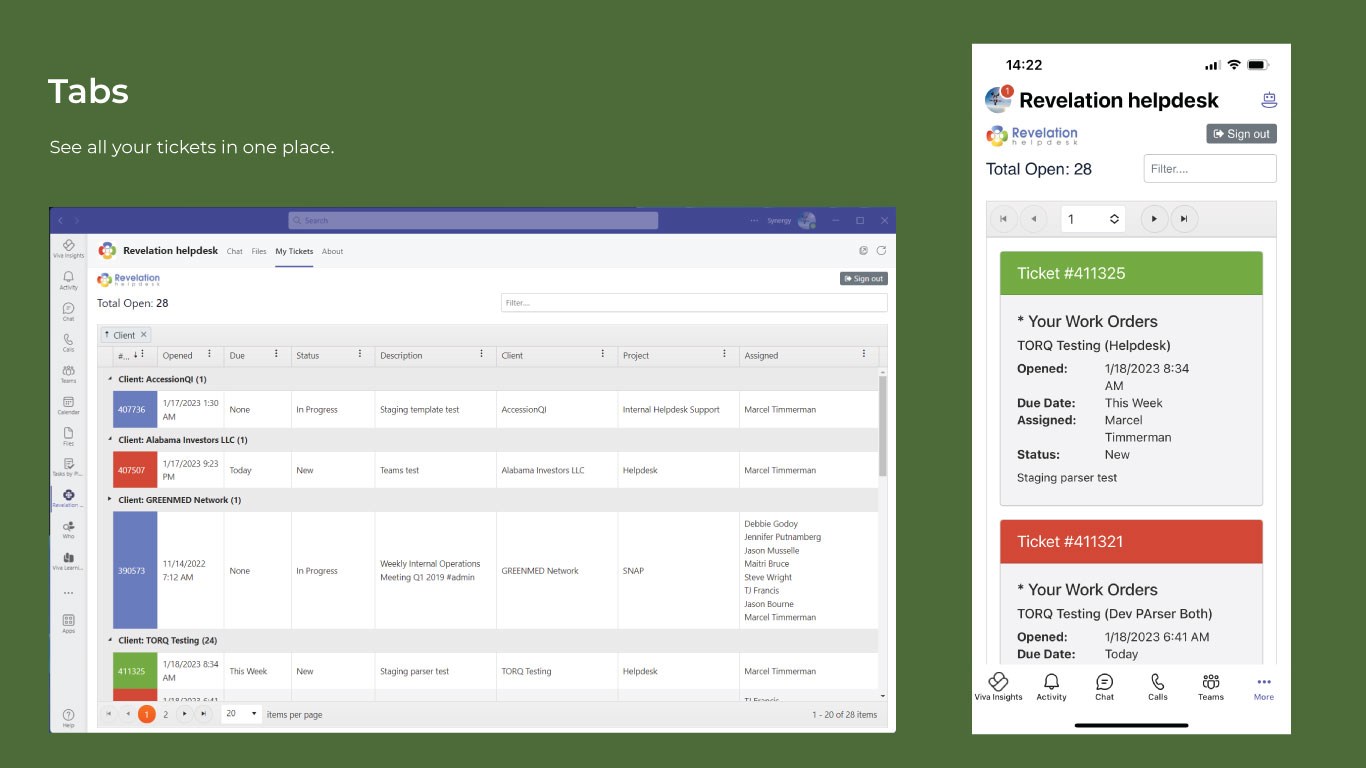Open mobile page number selector
Viewport: 1366px width, 768px height.
coord(1093,219)
